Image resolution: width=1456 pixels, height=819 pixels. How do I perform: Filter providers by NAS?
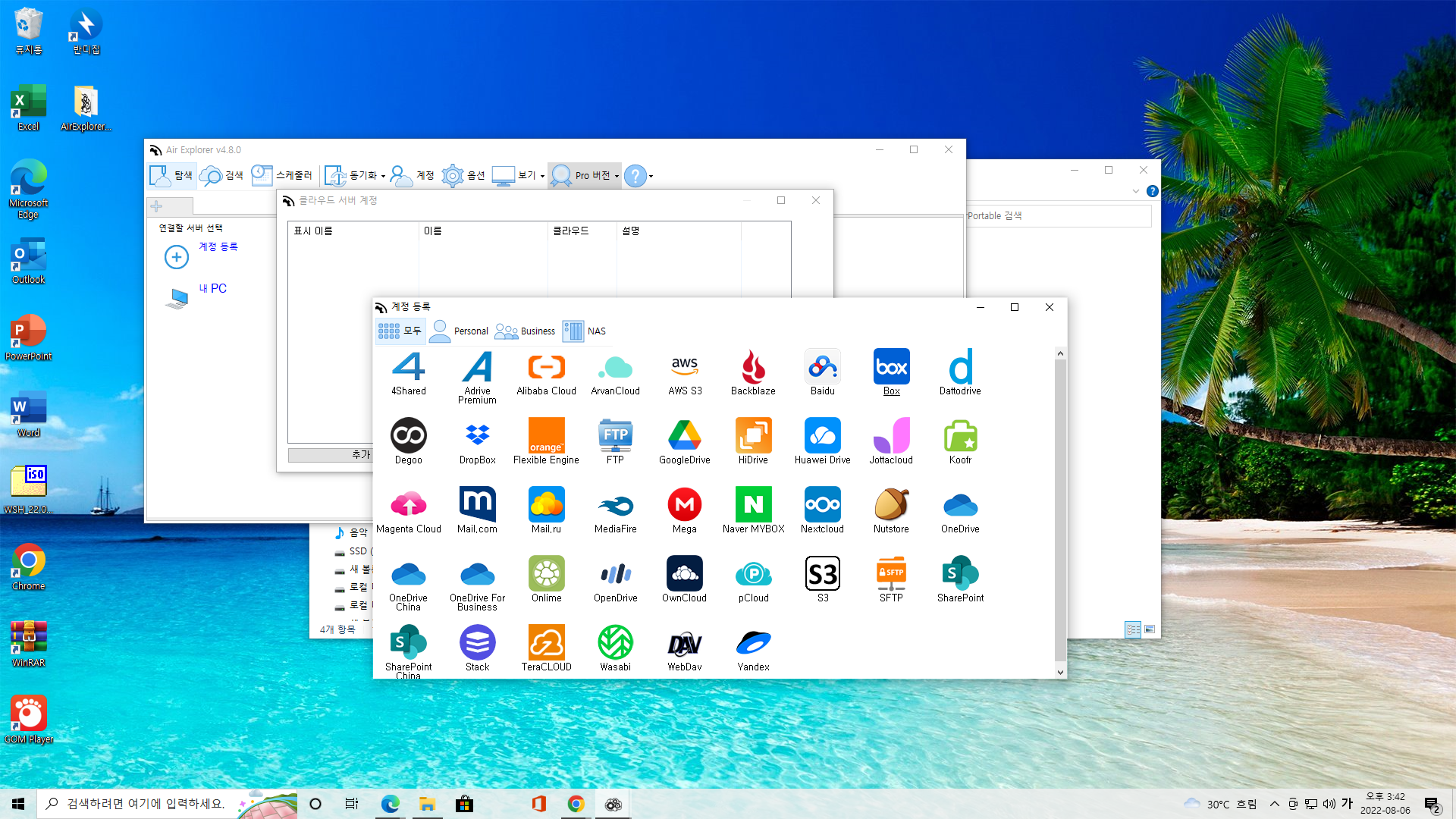[x=585, y=331]
